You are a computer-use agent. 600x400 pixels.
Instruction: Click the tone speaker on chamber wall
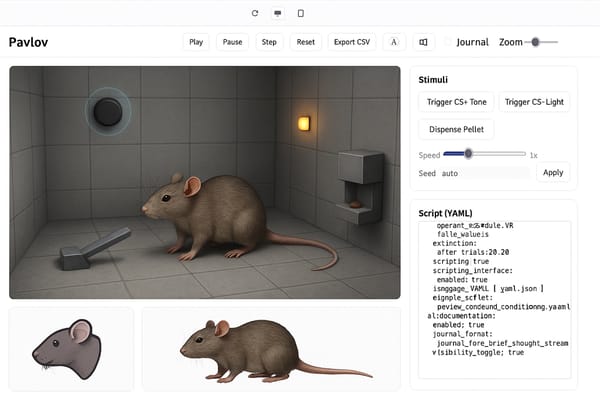click(108, 111)
